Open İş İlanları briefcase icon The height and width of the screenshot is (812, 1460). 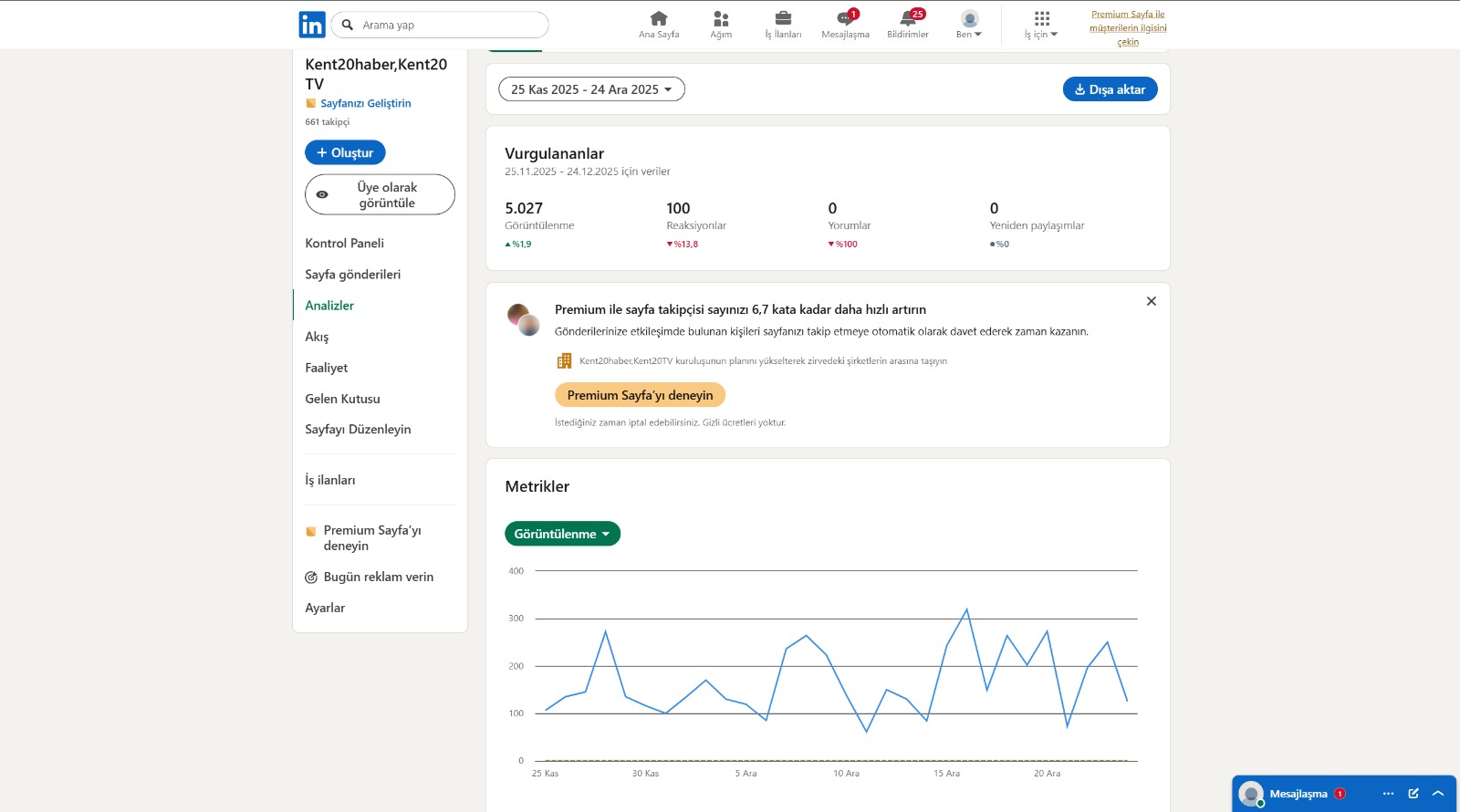click(783, 18)
